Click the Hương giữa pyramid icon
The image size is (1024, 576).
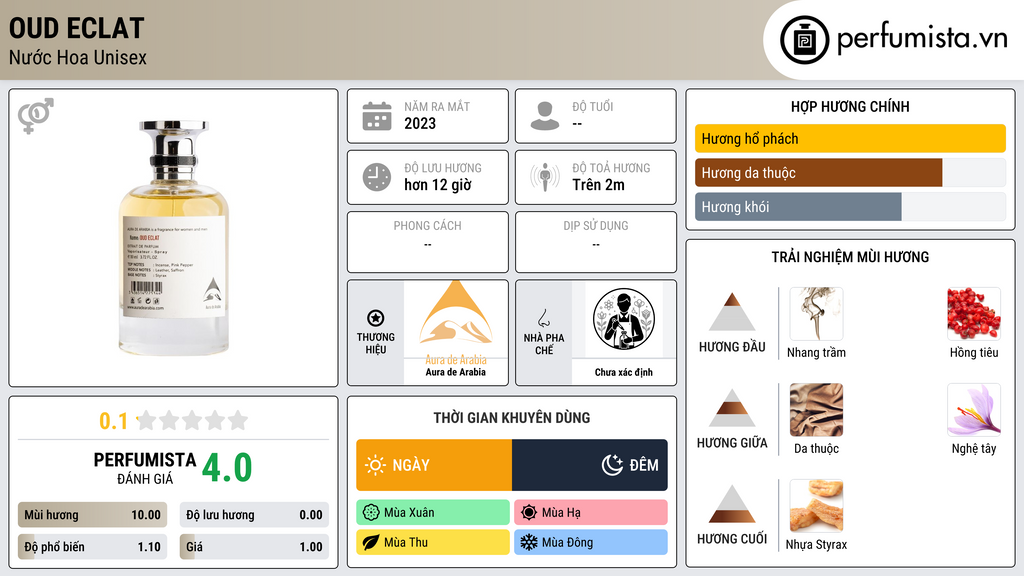pos(732,408)
